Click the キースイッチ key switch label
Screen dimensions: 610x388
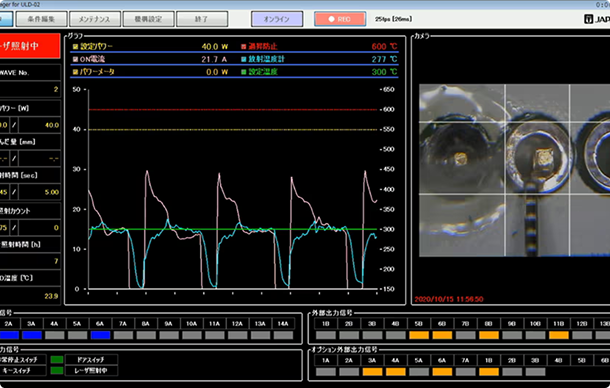pyautogui.click(x=23, y=370)
